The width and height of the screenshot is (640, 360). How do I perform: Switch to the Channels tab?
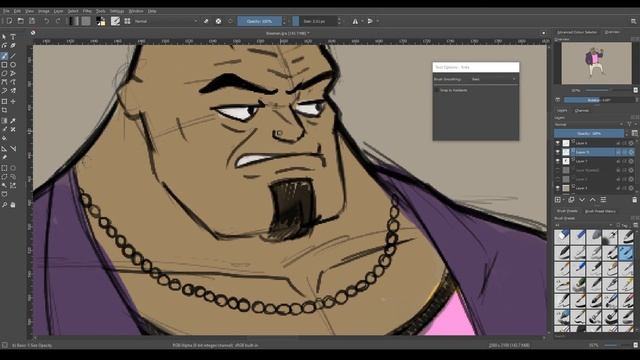(582, 110)
